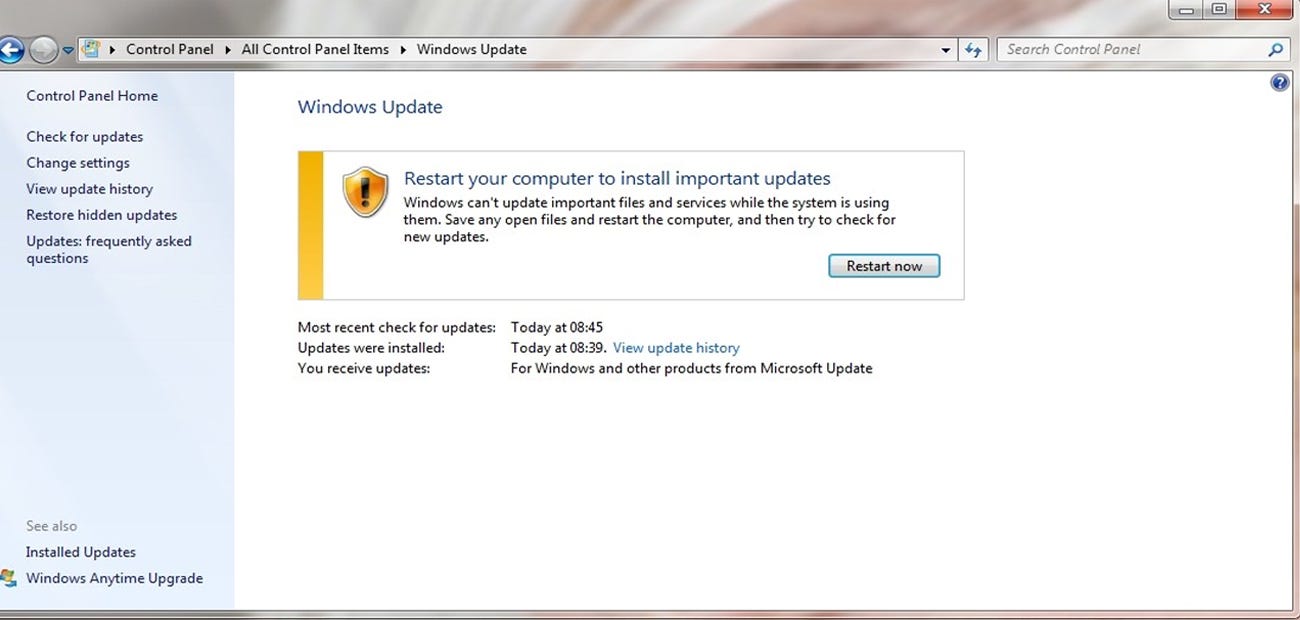1300x620 pixels.
Task: Click View update history next to 08:39
Action: (676, 348)
